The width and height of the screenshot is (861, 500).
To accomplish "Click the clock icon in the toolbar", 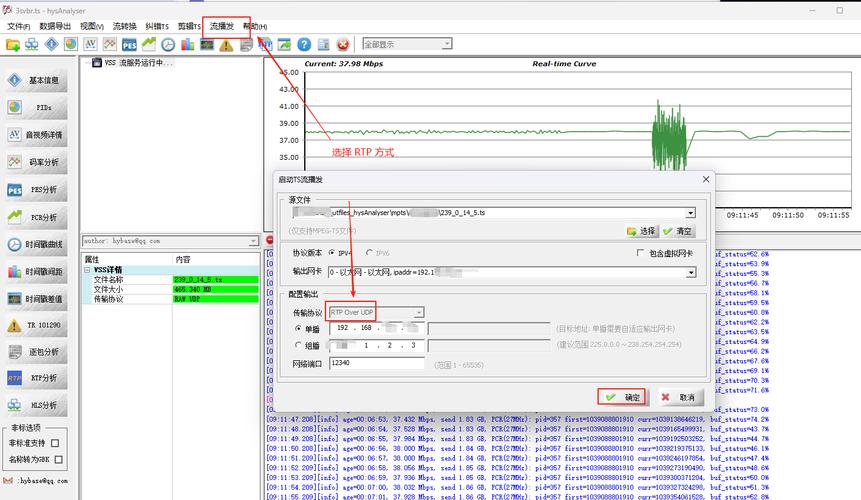I will 168,45.
